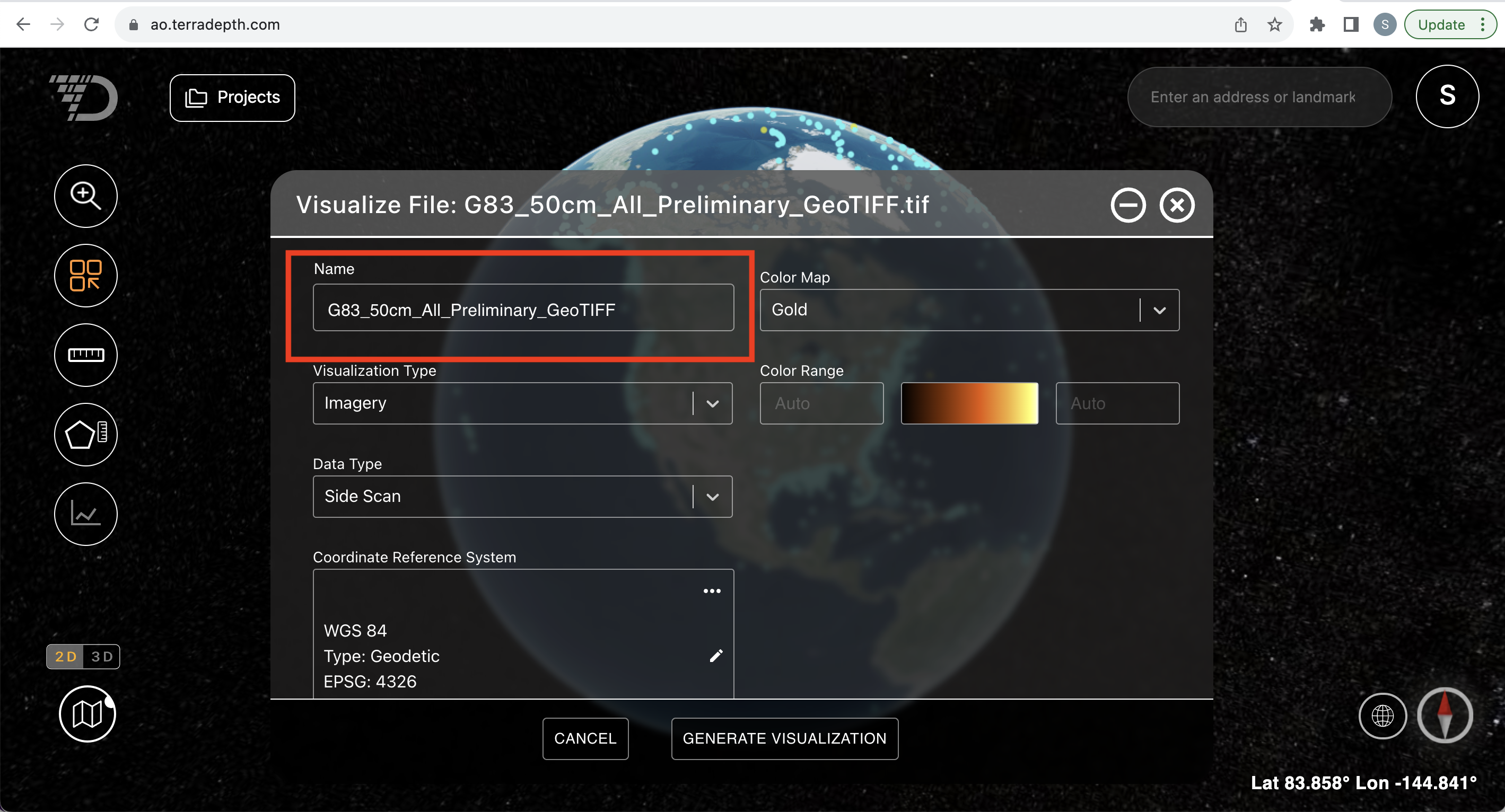The image size is (1505, 812).
Task: Open the Chrome profile avatar
Action: point(1385,24)
